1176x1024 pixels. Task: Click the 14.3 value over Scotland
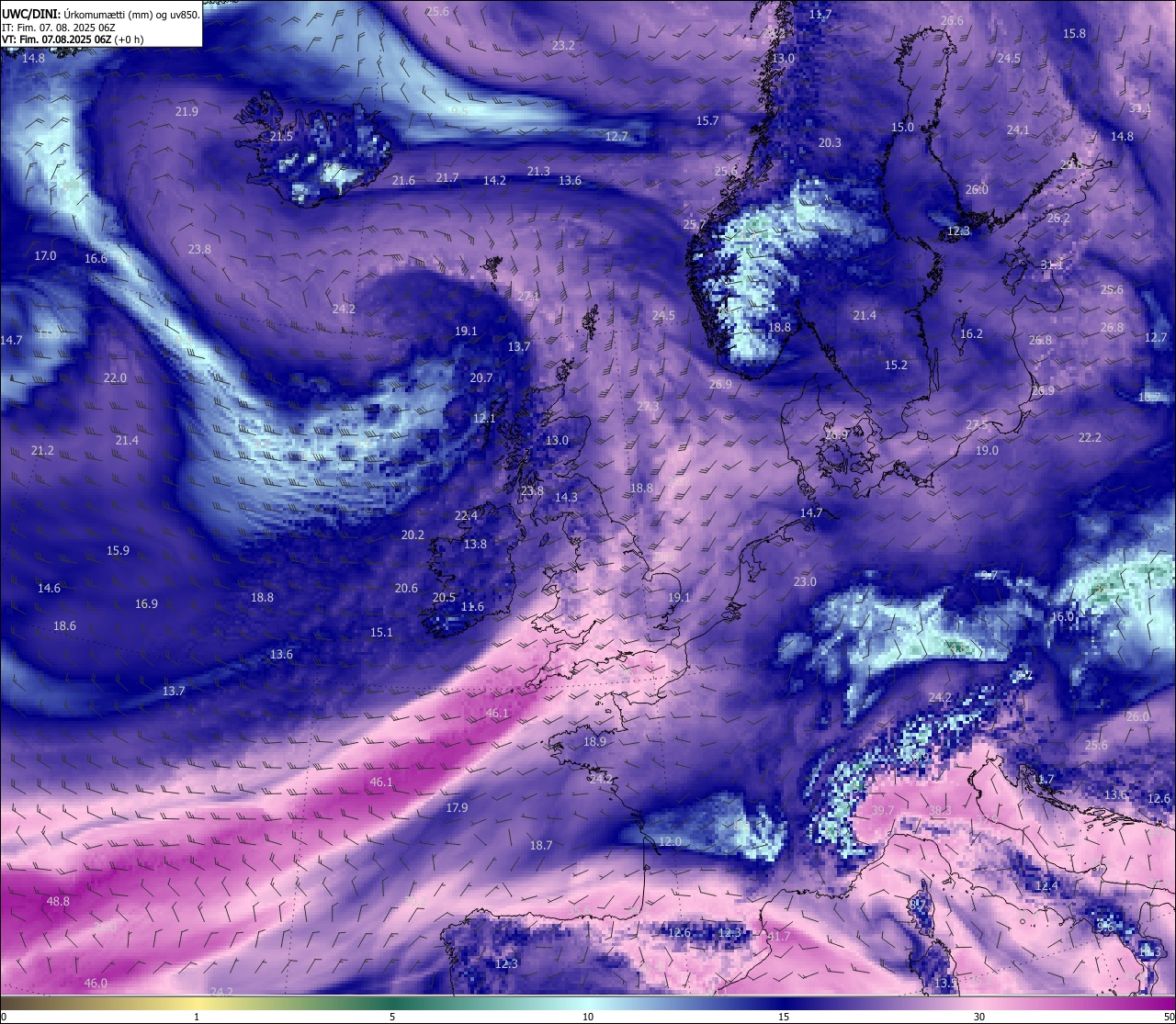[566, 498]
